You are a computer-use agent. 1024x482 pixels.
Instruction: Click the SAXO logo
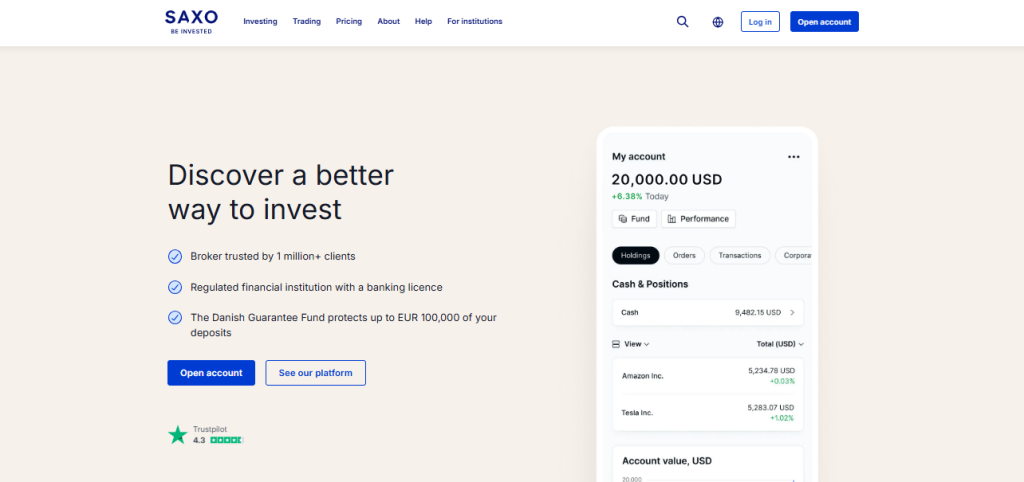click(x=190, y=20)
